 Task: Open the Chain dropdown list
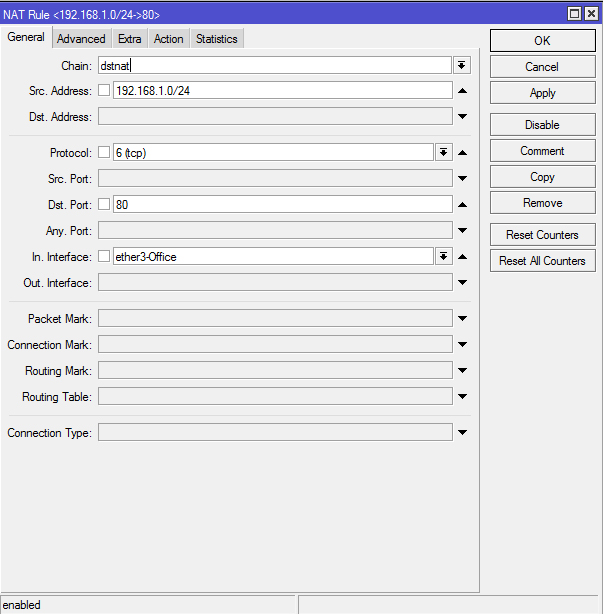(x=462, y=65)
